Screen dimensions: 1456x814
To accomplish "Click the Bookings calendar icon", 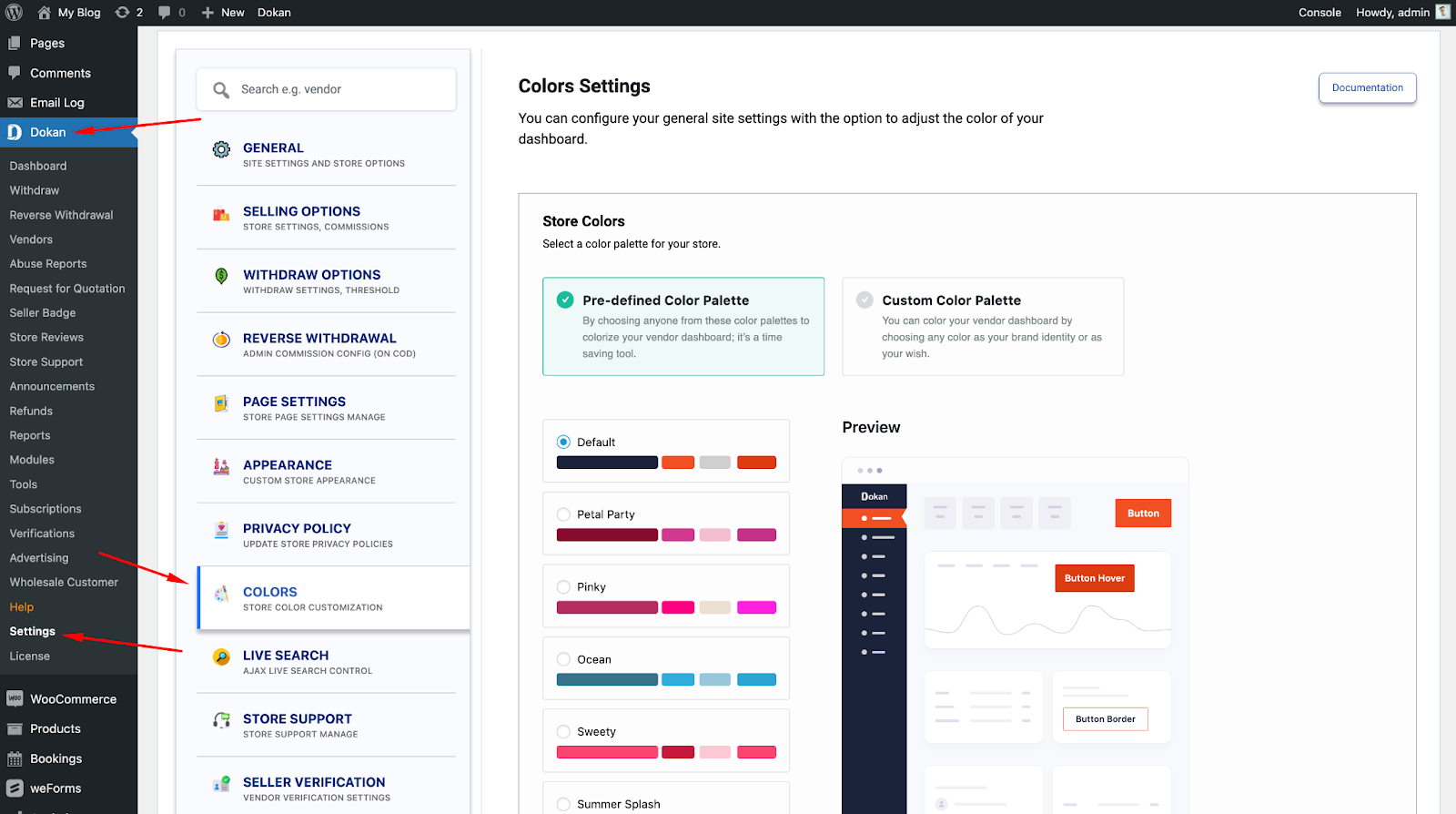I will point(15,758).
